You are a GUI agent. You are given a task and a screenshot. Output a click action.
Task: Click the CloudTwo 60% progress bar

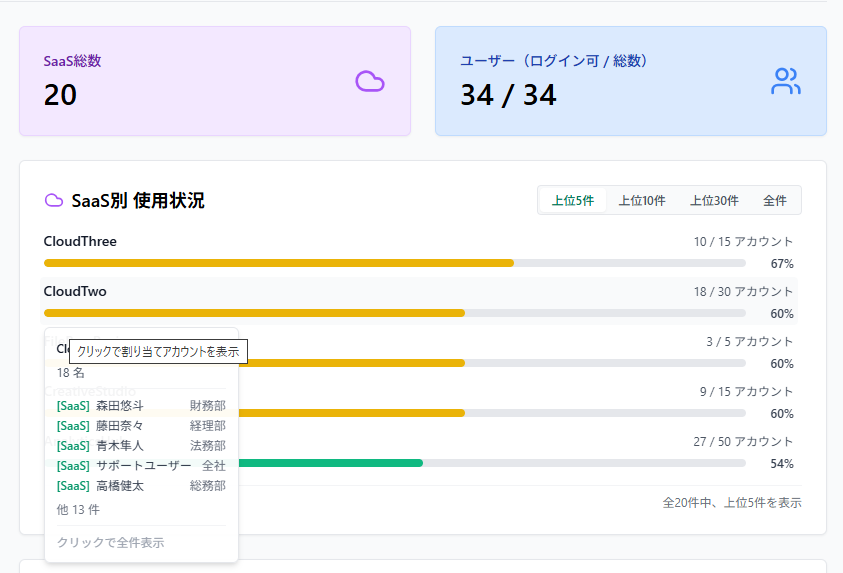(x=395, y=313)
